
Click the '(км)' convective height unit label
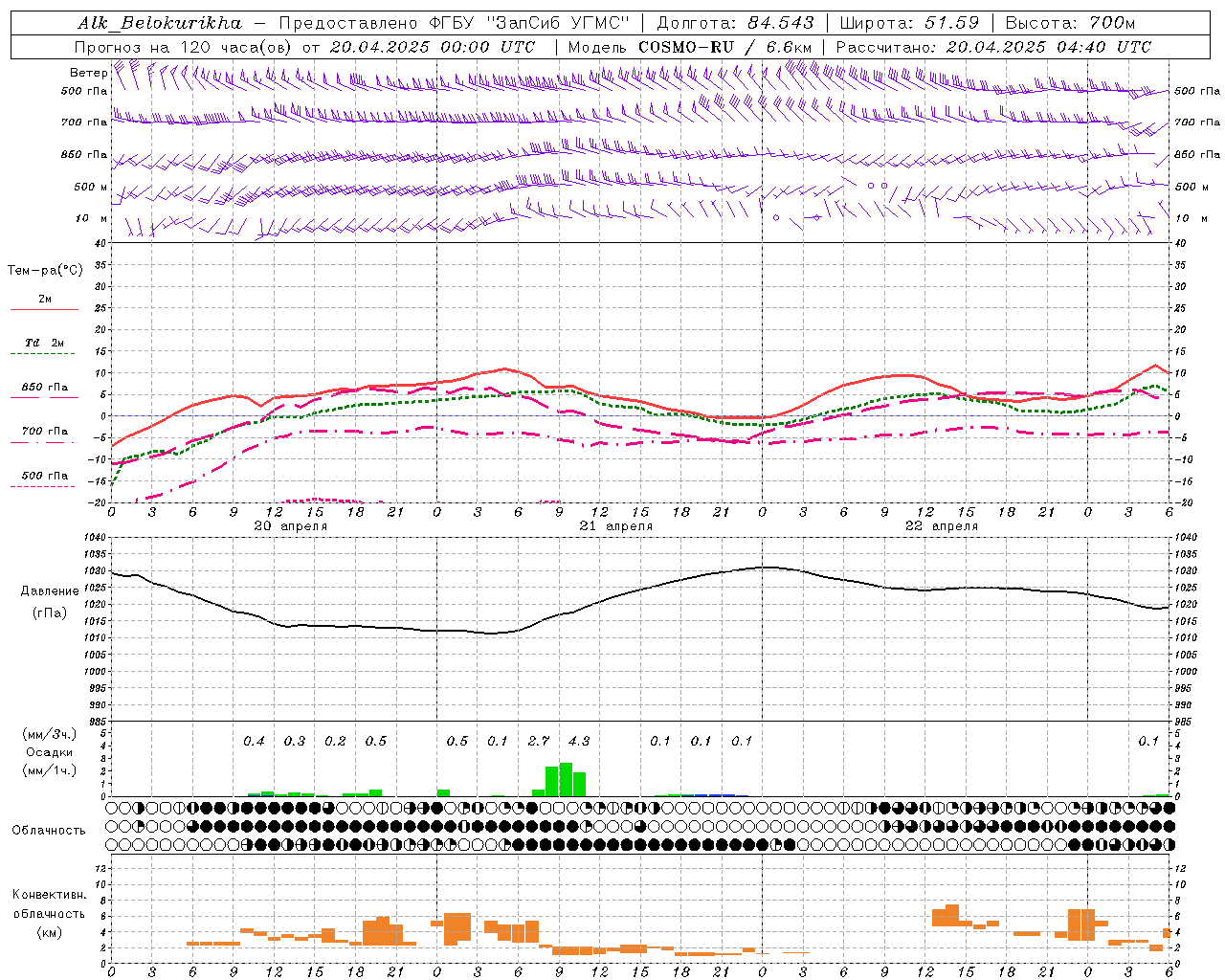(49, 932)
